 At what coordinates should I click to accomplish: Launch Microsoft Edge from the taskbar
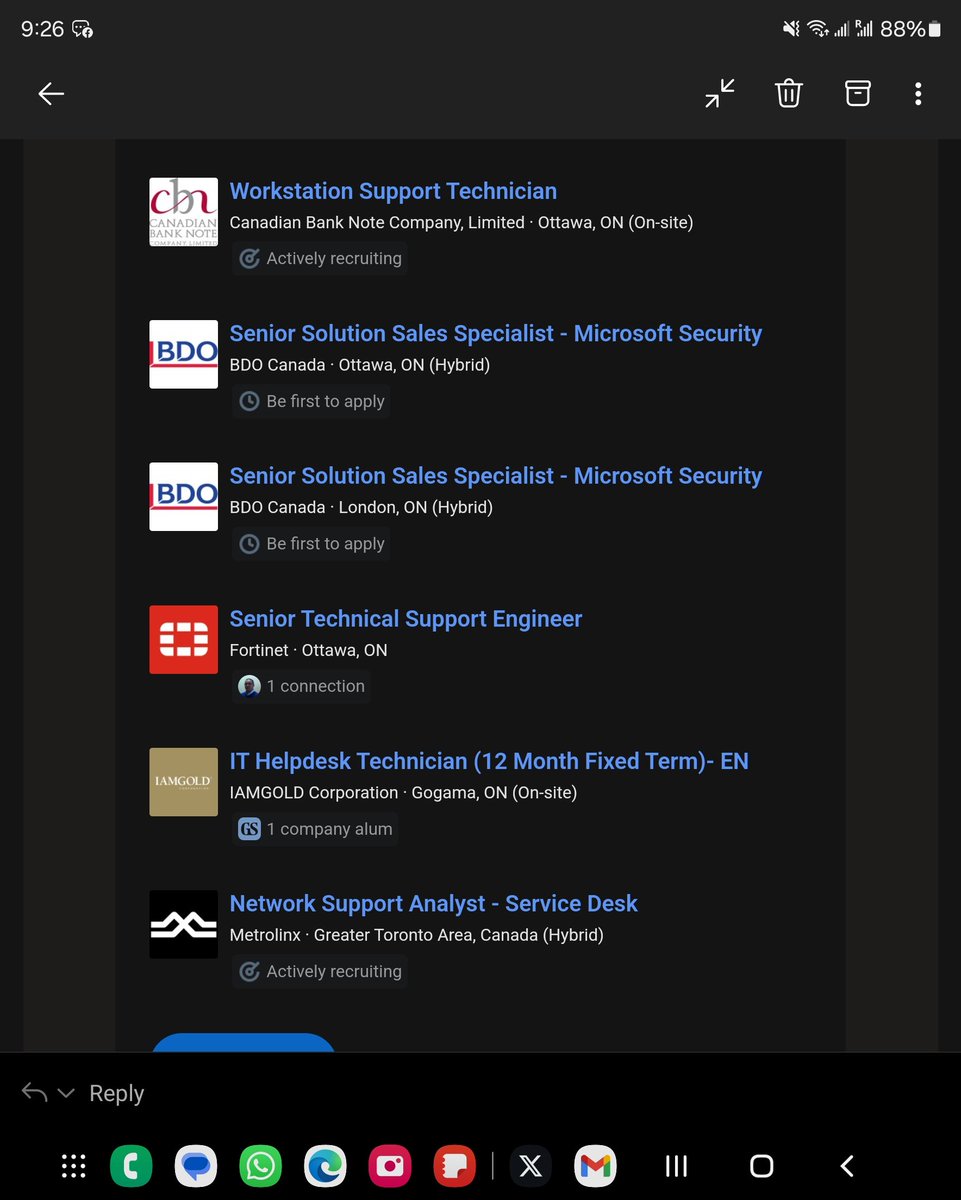(325, 1166)
